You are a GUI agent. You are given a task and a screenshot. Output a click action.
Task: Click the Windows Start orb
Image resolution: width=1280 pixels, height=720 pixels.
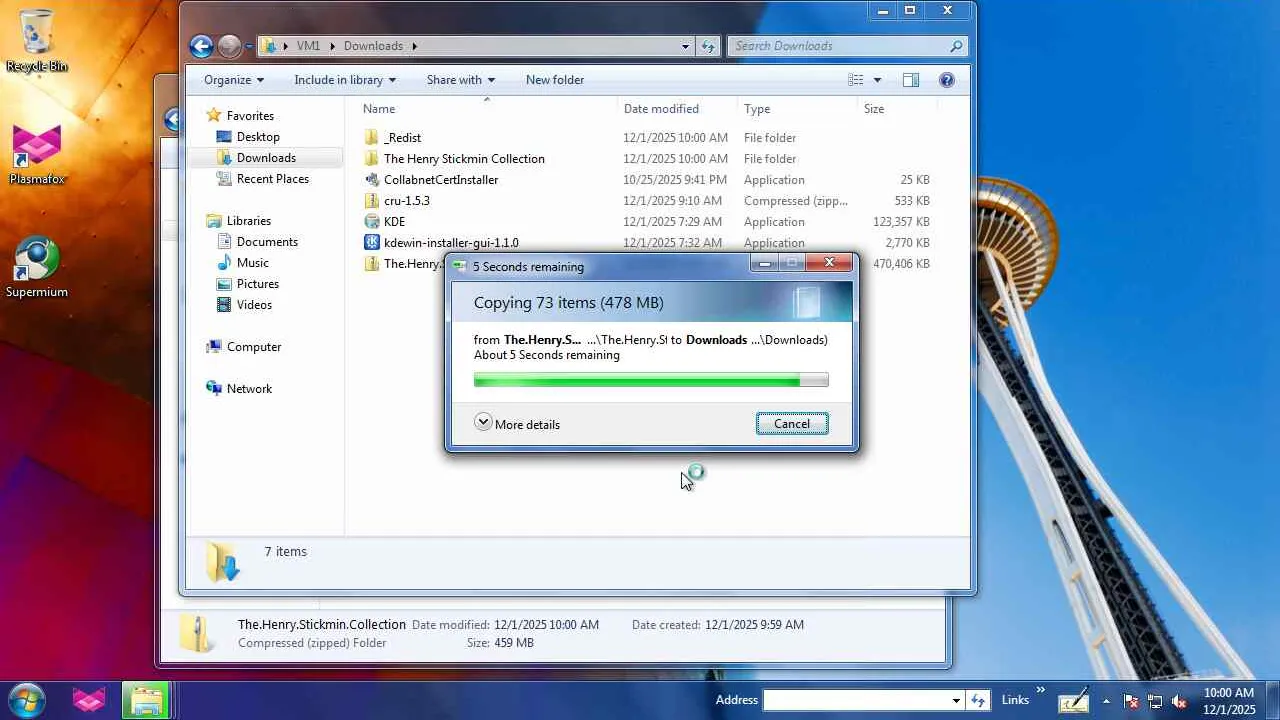point(26,700)
